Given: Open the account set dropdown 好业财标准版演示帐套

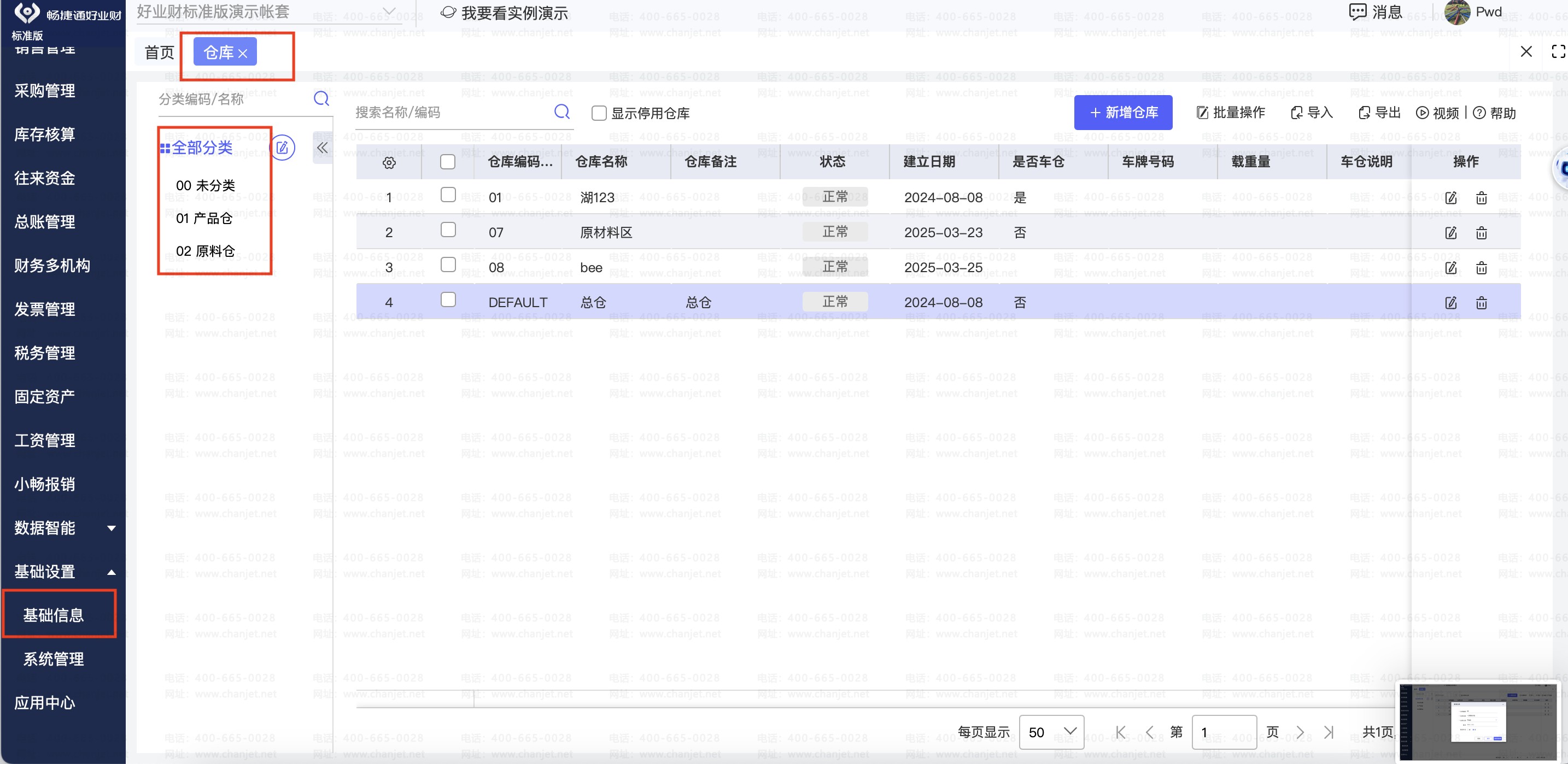Looking at the screenshot, I should (x=268, y=11).
